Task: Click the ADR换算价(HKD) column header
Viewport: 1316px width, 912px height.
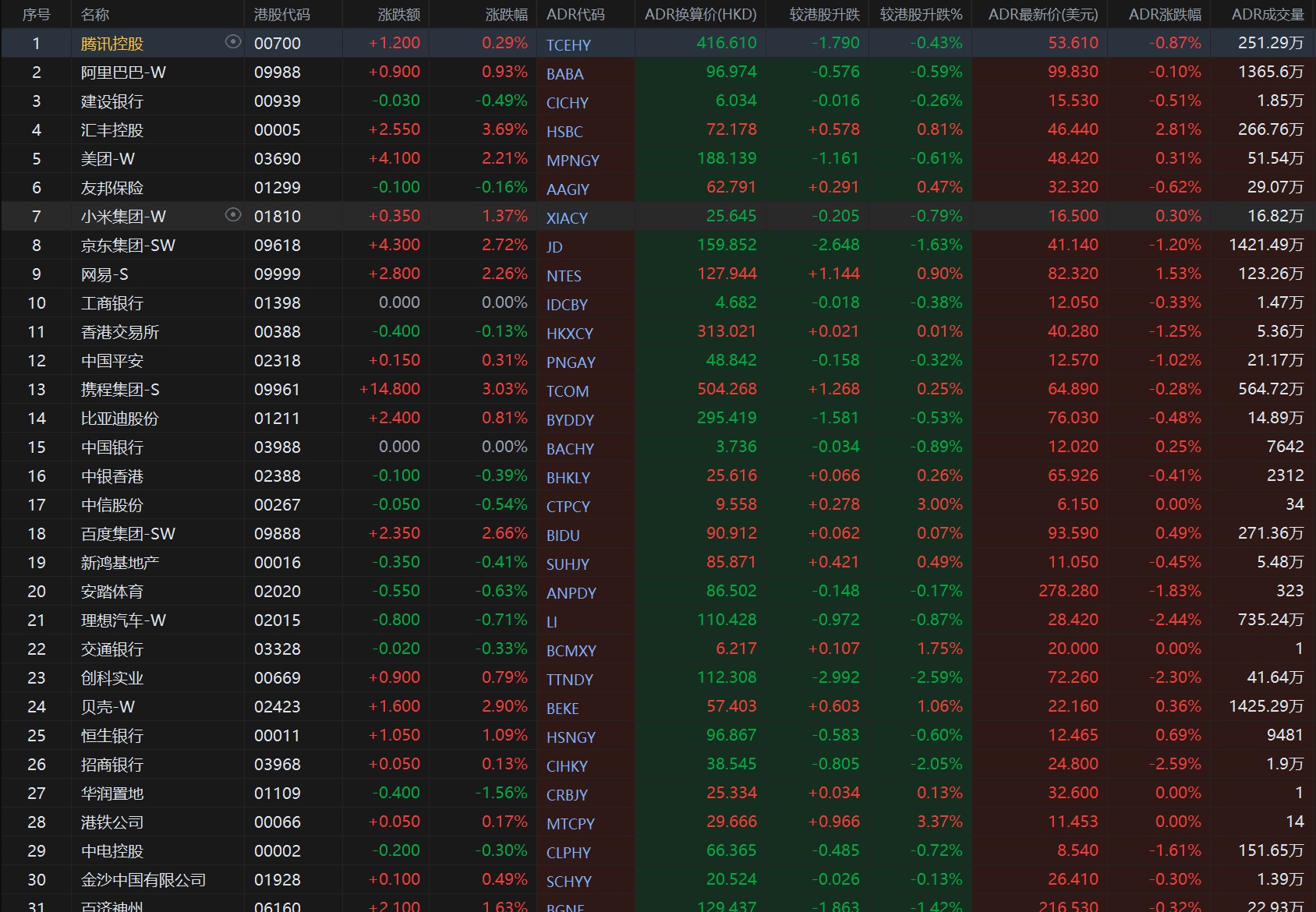Action: pos(700,14)
